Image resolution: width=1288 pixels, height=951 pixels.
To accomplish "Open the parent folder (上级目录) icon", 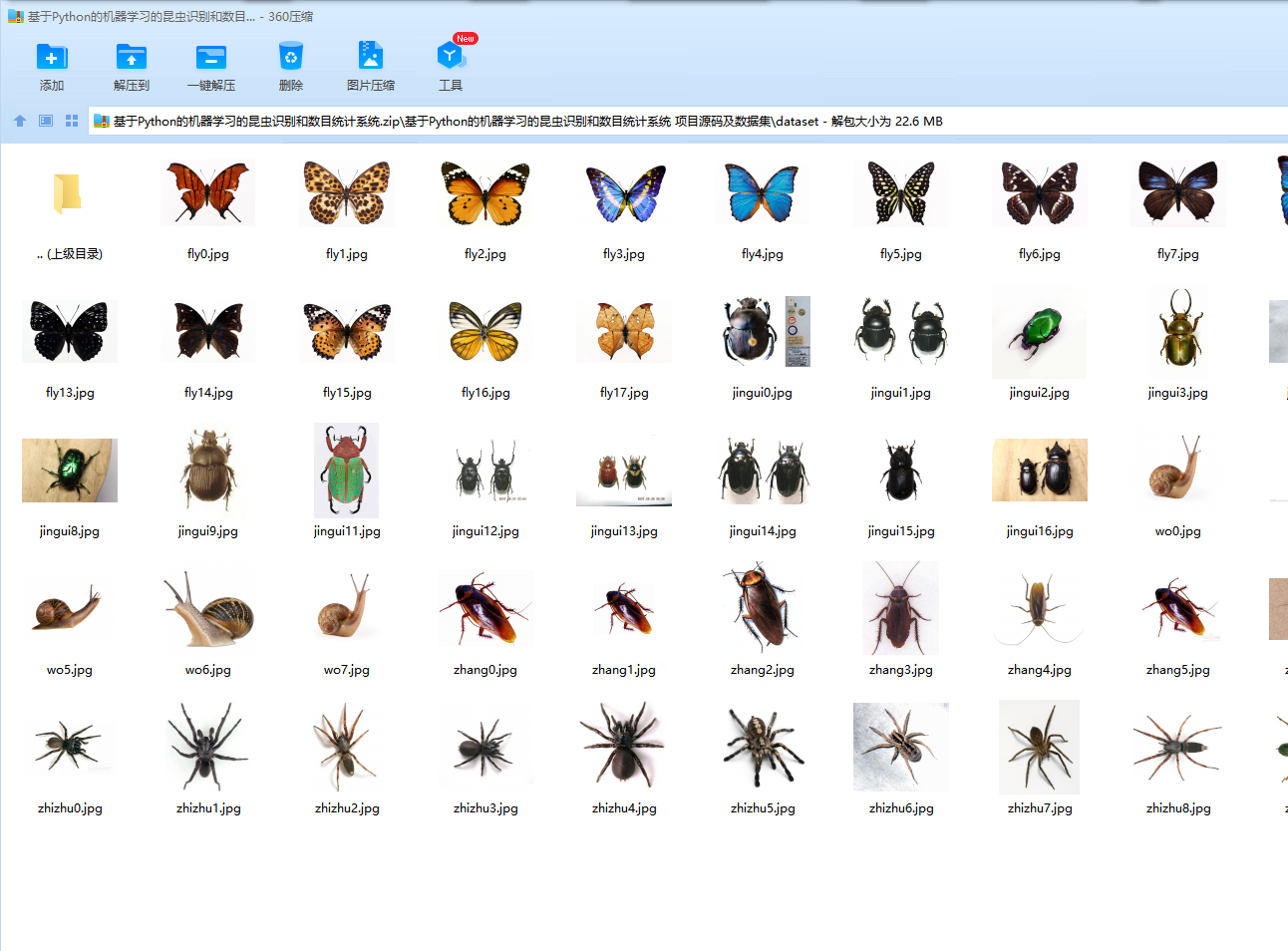I will (67, 193).
